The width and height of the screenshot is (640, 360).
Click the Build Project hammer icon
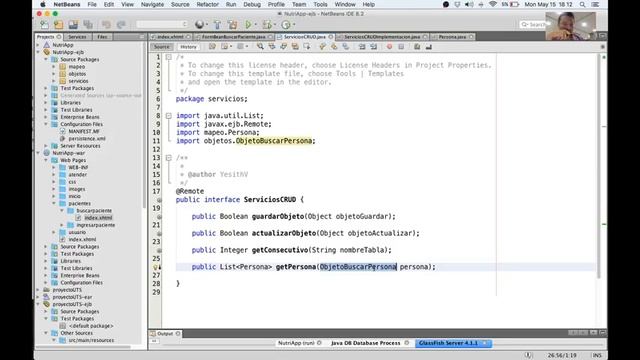pyautogui.click(x=217, y=25)
